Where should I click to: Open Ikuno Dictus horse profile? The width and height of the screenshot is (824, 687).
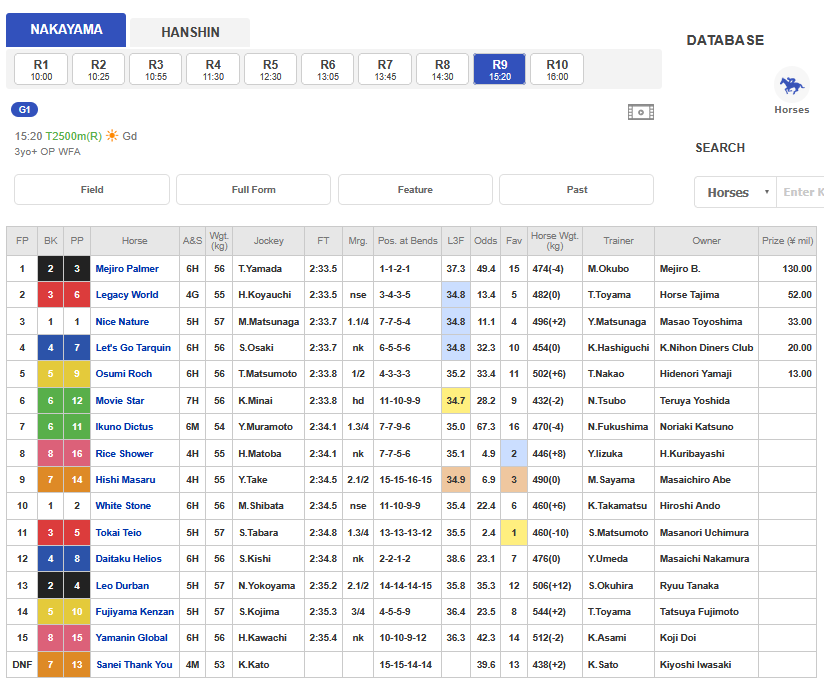pos(124,427)
